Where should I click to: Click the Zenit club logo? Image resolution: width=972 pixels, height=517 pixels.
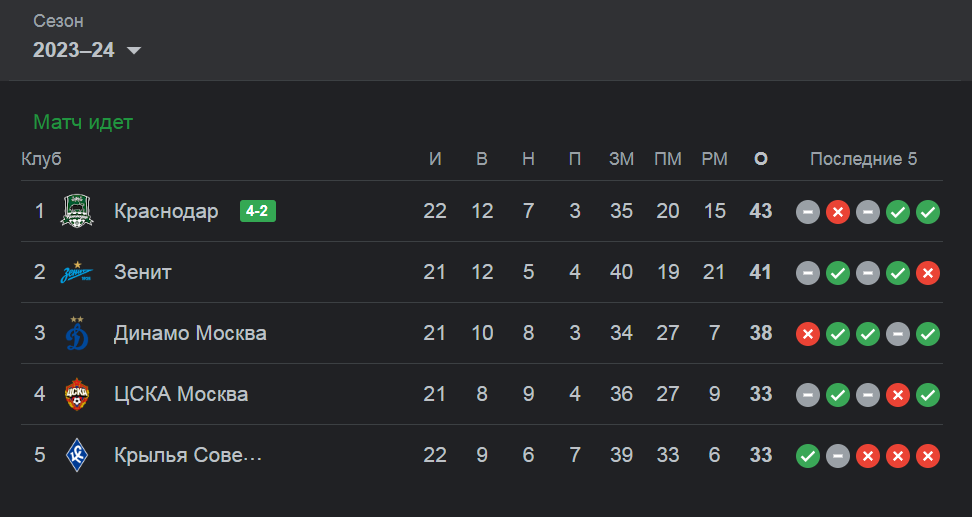(77, 272)
